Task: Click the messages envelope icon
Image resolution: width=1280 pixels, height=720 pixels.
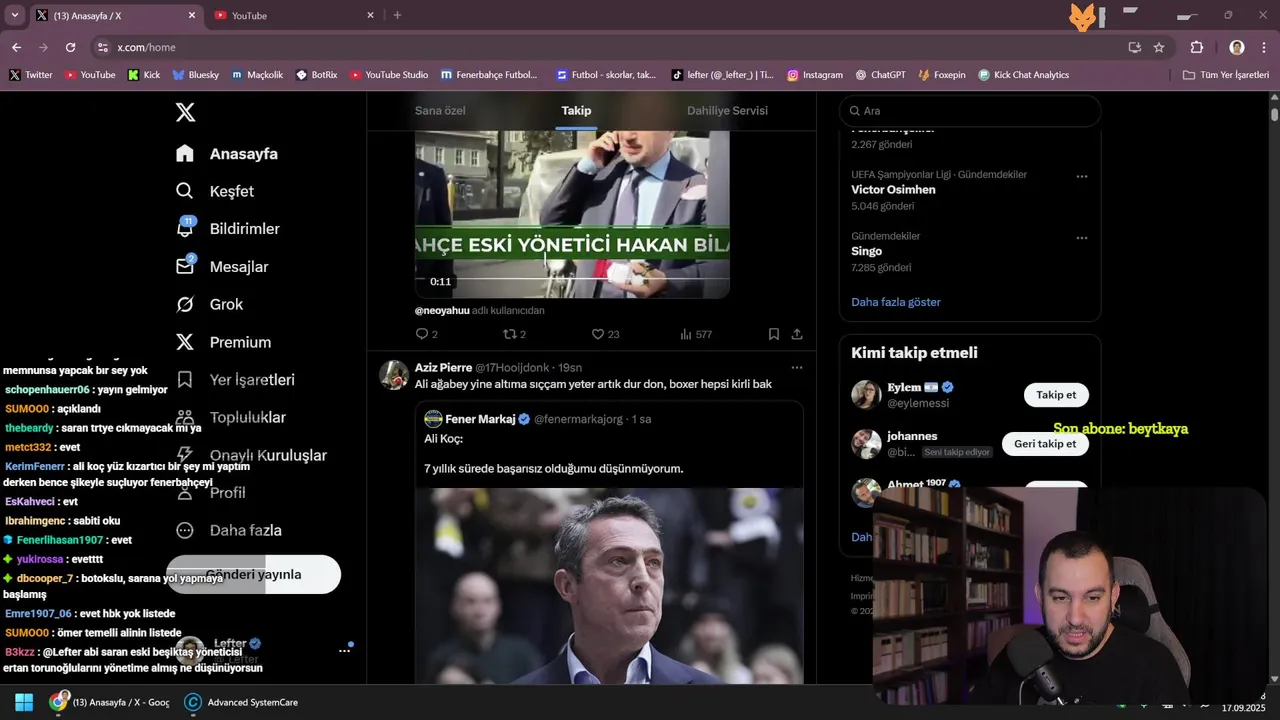Action: click(x=185, y=267)
